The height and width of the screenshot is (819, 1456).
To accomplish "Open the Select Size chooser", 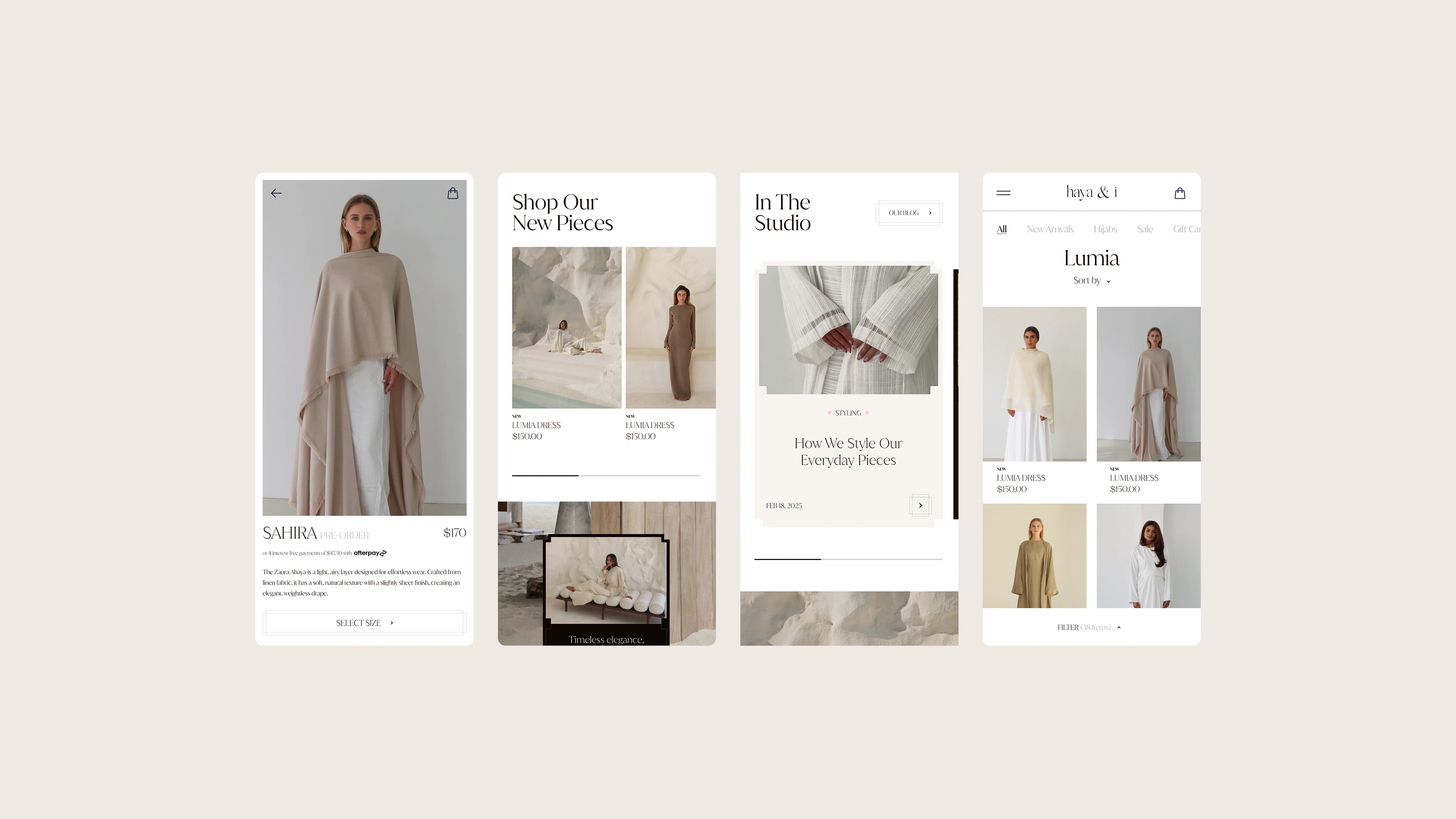I will click(x=364, y=623).
